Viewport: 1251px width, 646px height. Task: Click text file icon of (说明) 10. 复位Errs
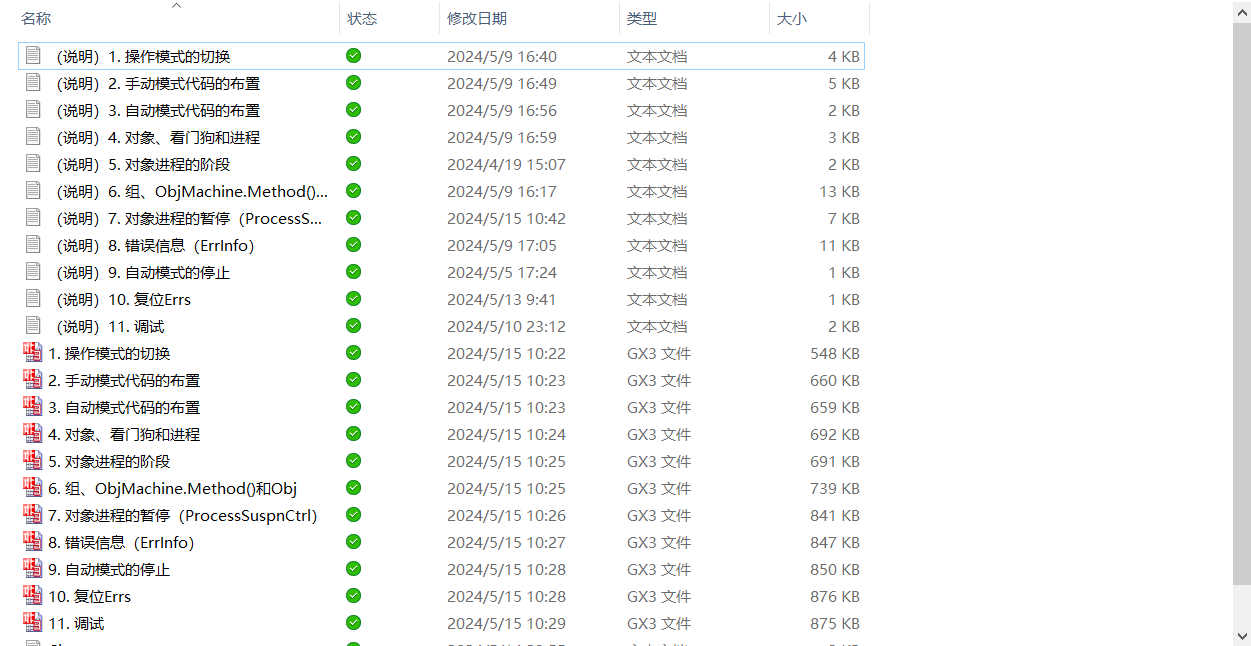click(x=33, y=298)
